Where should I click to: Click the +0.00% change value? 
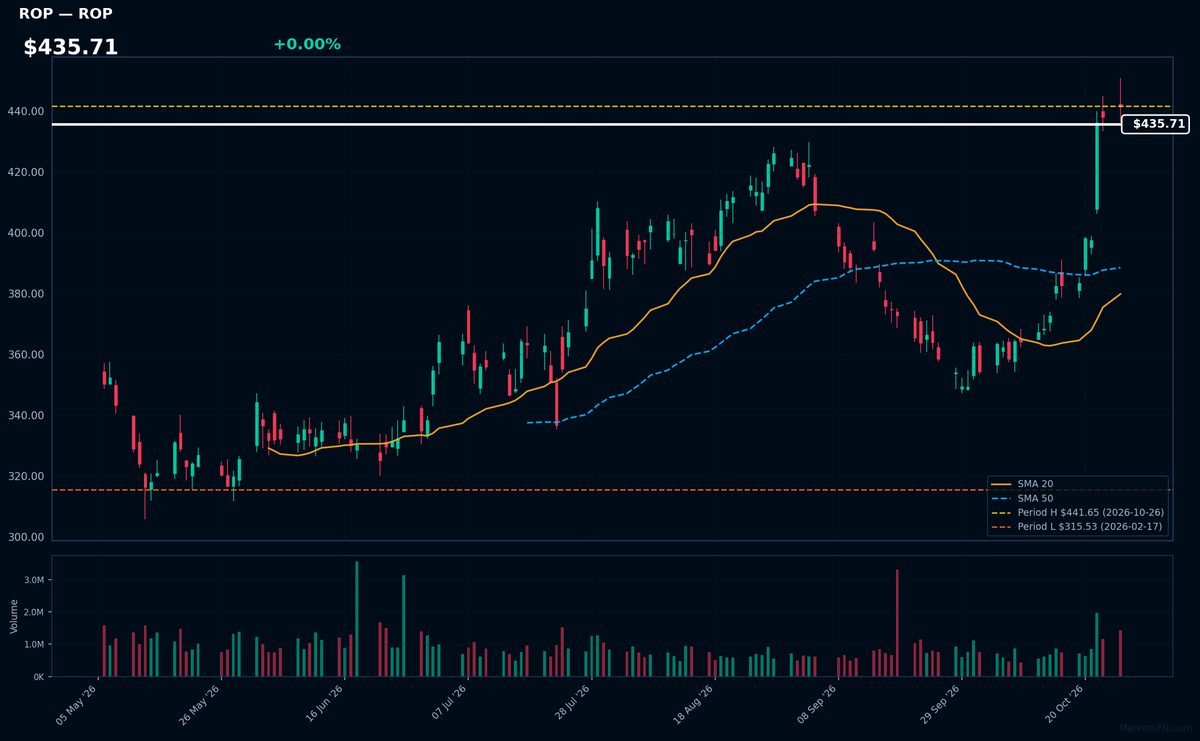307,44
